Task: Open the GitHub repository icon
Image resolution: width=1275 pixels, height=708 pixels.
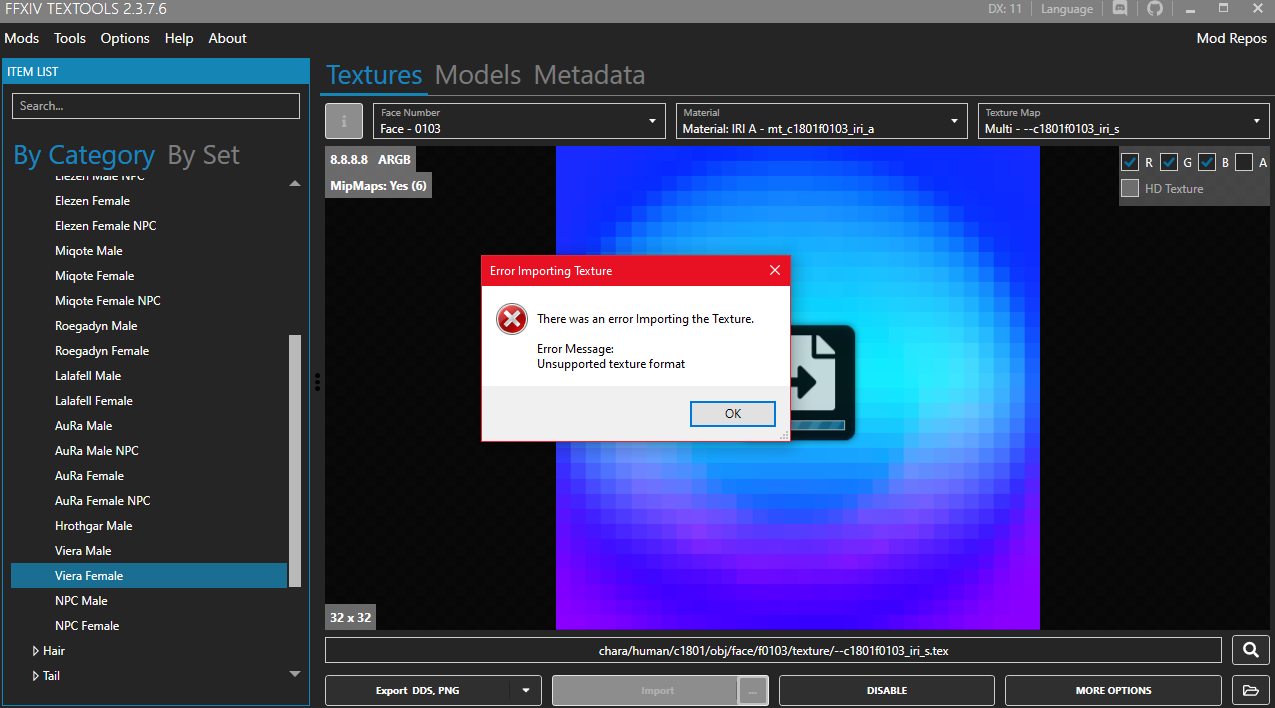Action: pyautogui.click(x=1155, y=8)
